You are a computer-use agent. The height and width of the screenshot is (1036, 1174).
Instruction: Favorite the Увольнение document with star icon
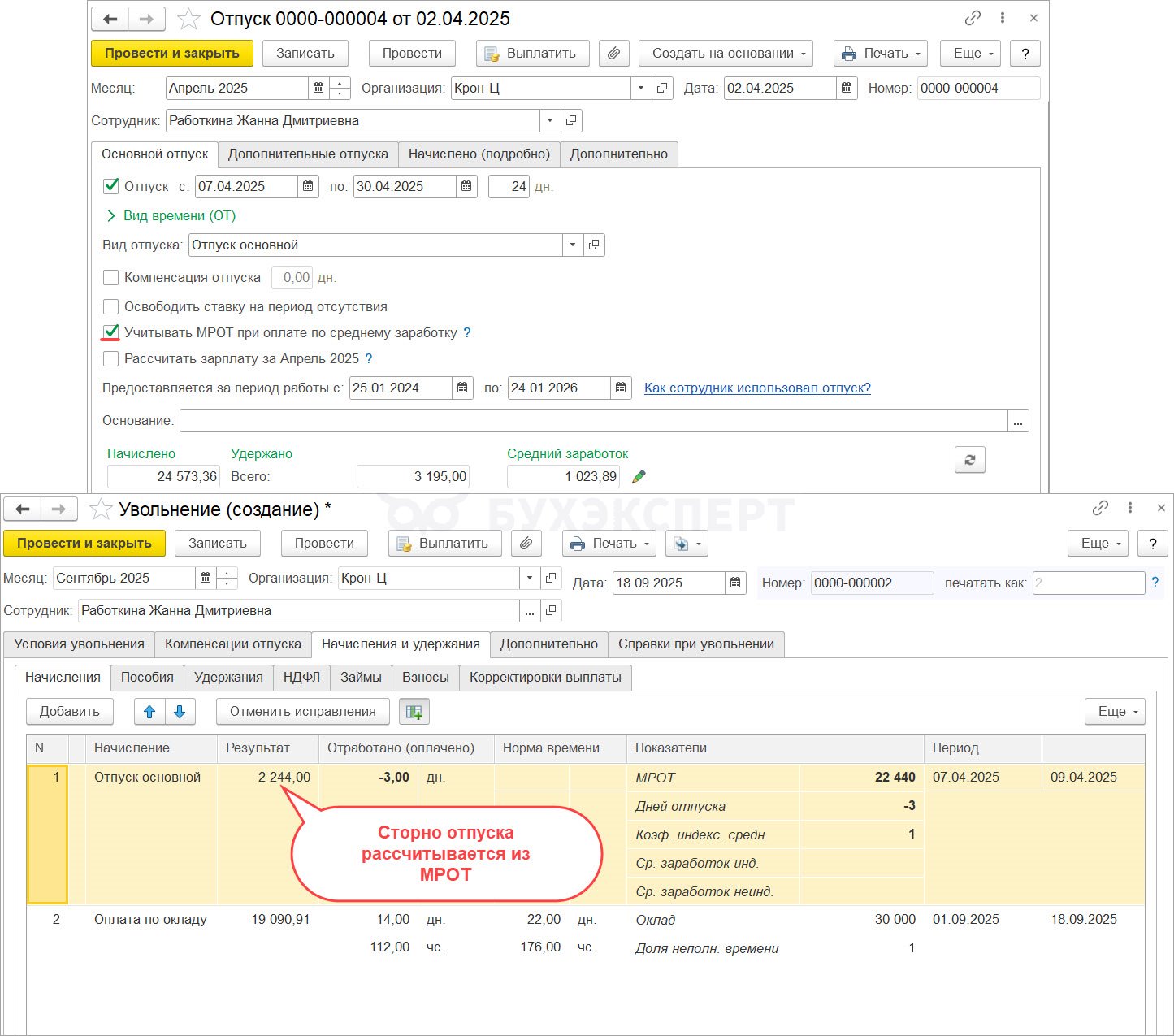101,509
